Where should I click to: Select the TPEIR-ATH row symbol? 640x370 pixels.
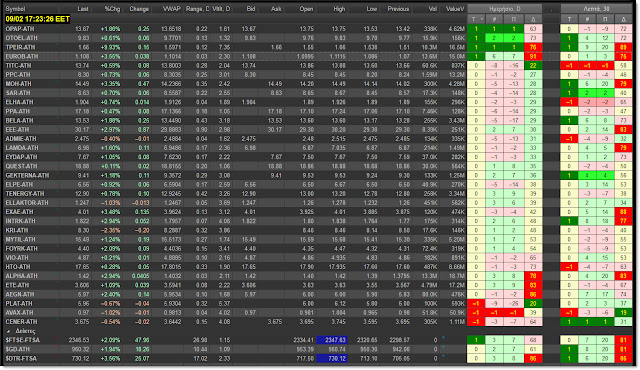21,47
